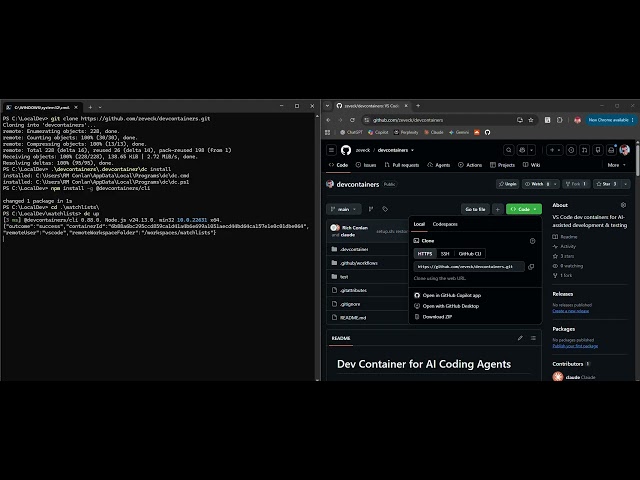Open the Watch notifications dropdown

(x=540, y=184)
